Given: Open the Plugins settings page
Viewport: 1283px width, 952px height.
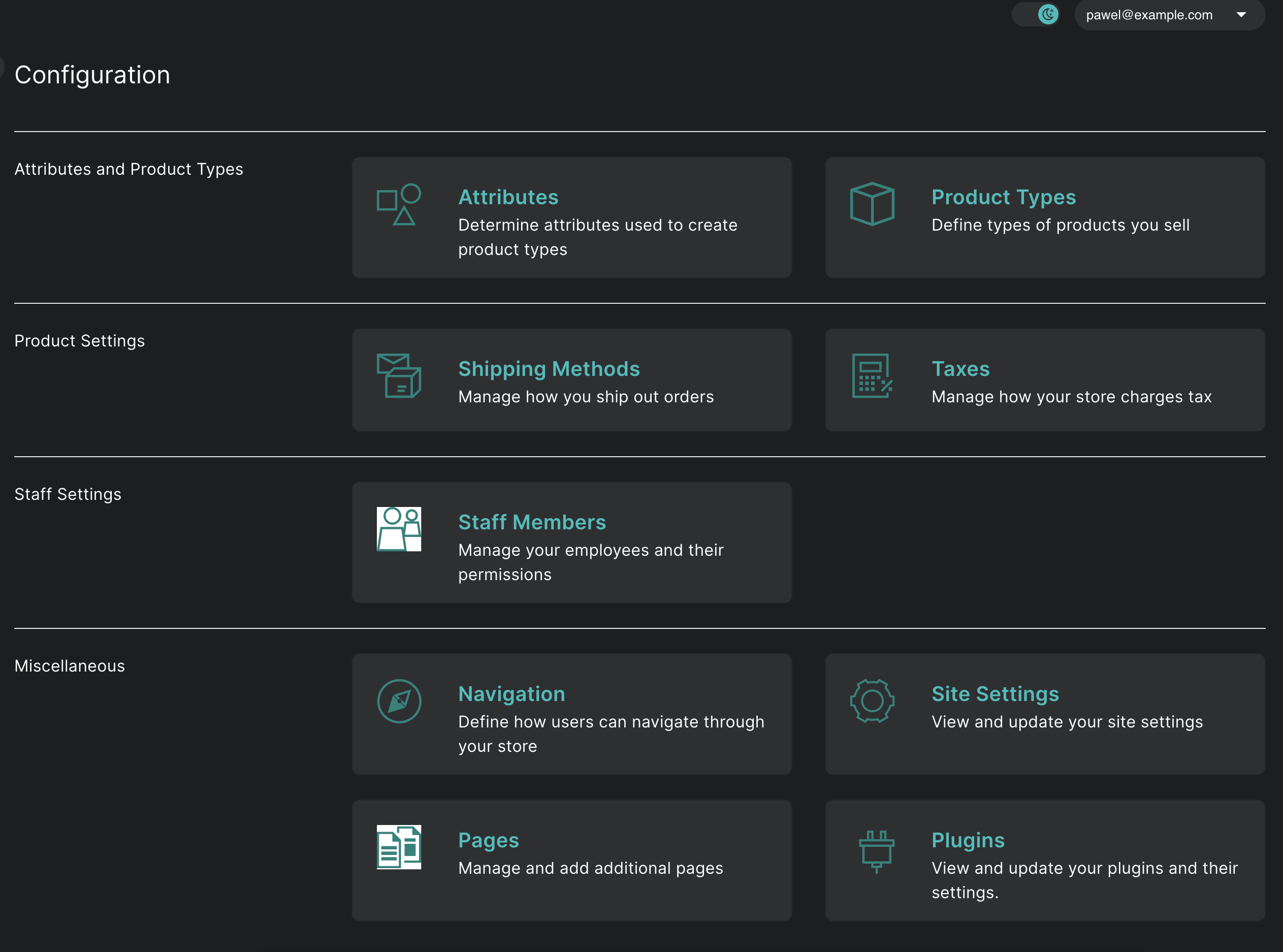Looking at the screenshot, I should 967,840.
